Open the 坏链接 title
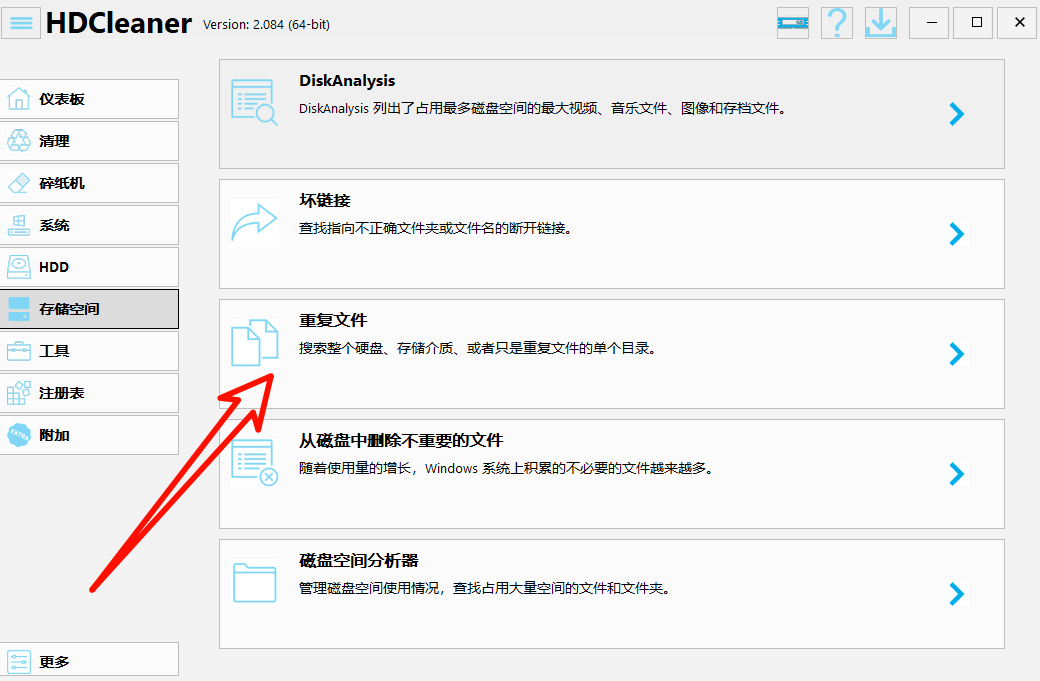 325,200
